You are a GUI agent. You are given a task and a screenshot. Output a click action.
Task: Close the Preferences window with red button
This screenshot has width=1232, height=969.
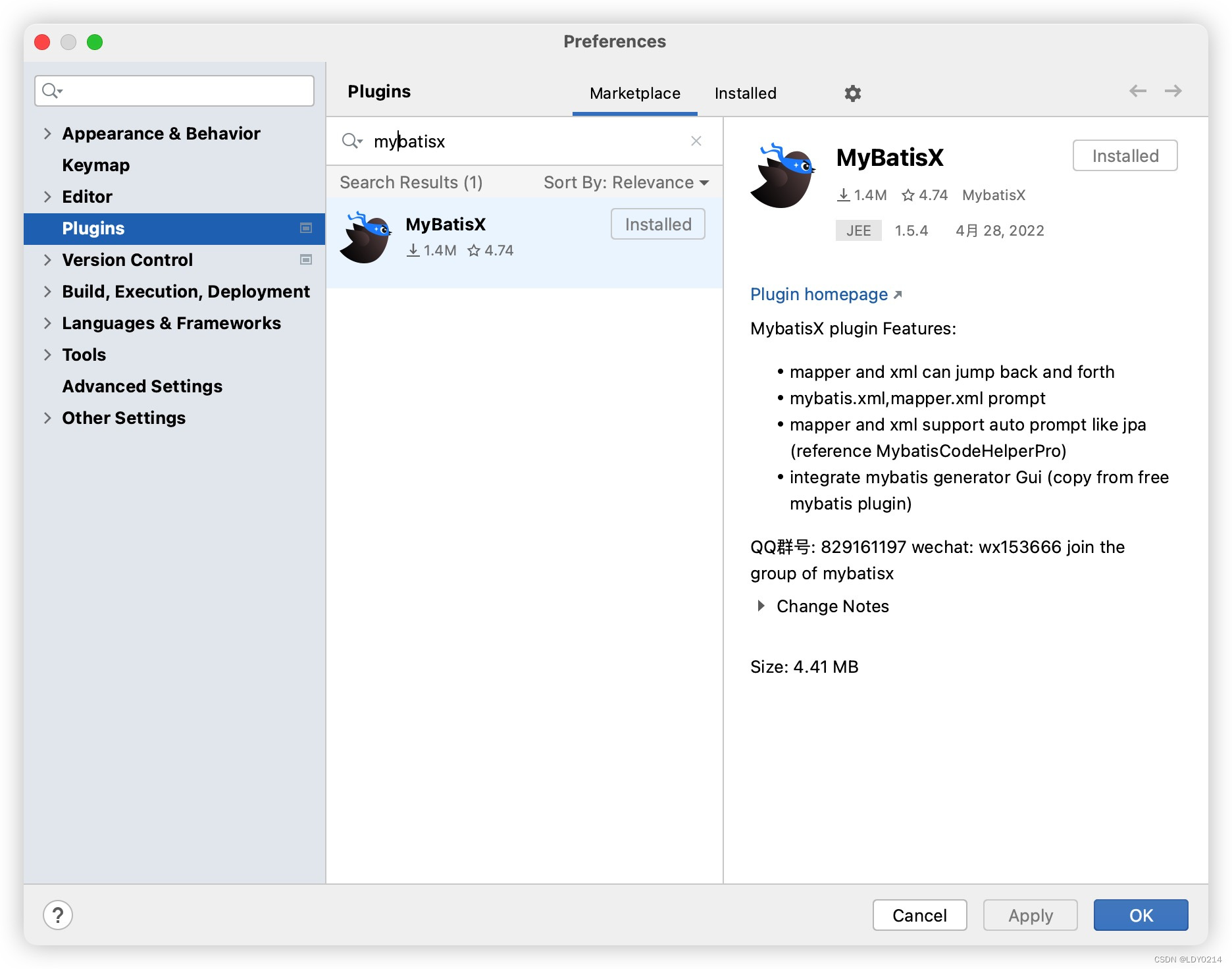(x=42, y=42)
